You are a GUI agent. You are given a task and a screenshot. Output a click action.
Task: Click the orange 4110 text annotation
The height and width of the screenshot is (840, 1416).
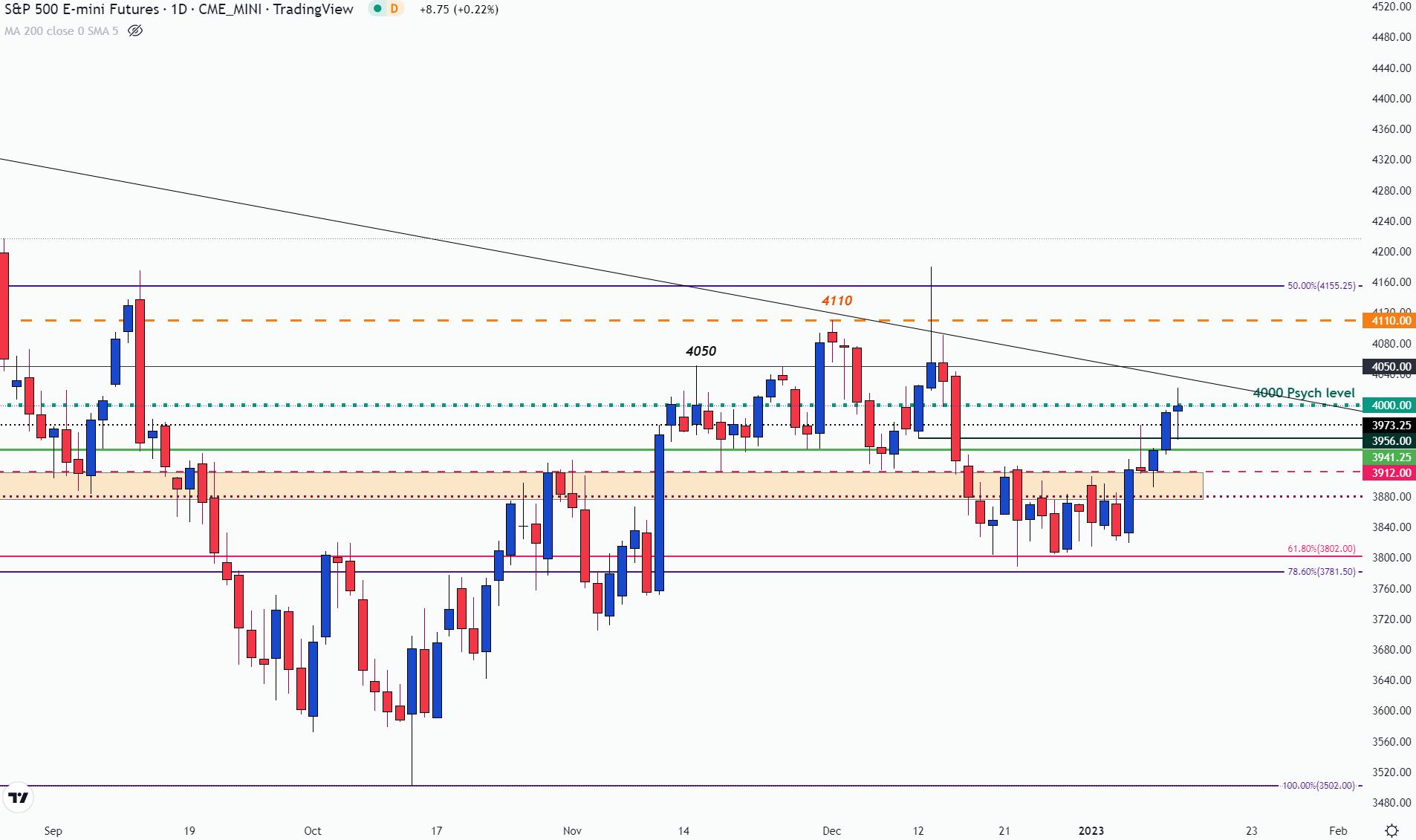pos(837,301)
